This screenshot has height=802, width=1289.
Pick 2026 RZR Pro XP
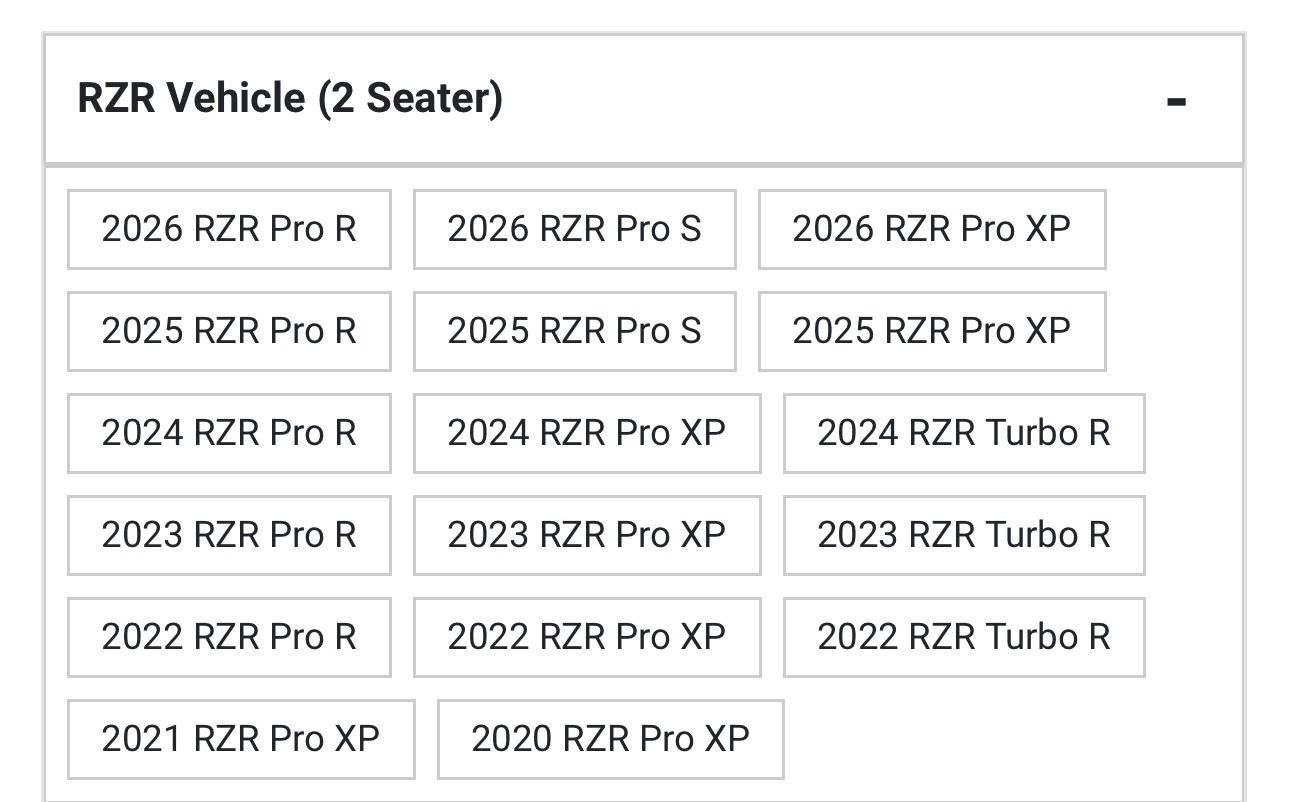[931, 229]
